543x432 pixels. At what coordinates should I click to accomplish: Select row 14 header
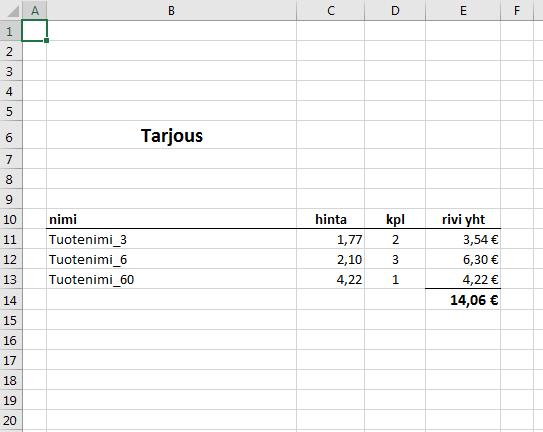point(11,300)
